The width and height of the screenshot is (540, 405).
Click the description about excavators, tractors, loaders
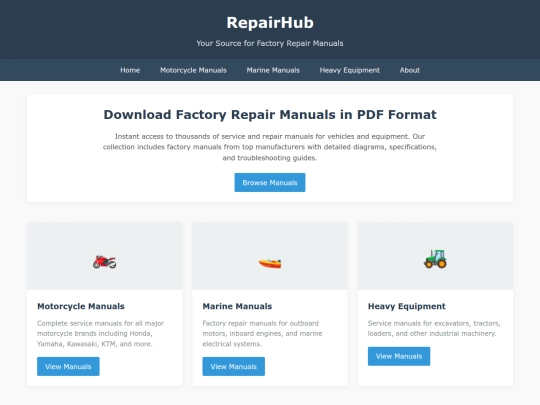(434, 328)
